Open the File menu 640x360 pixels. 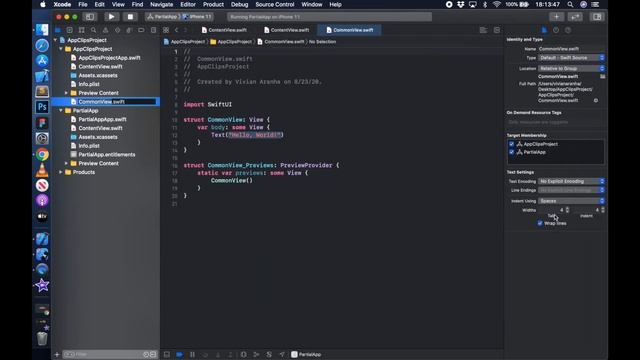tap(83, 4)
